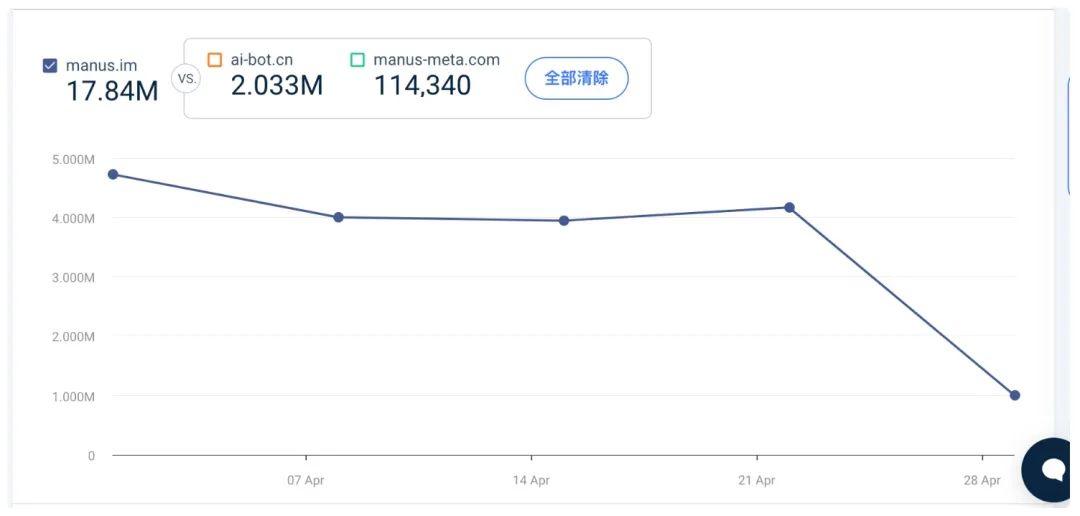The height and width of the screenshot is (516, 1080).
Task: Click the data point above 07 Apr
Action: coord(338,217)
